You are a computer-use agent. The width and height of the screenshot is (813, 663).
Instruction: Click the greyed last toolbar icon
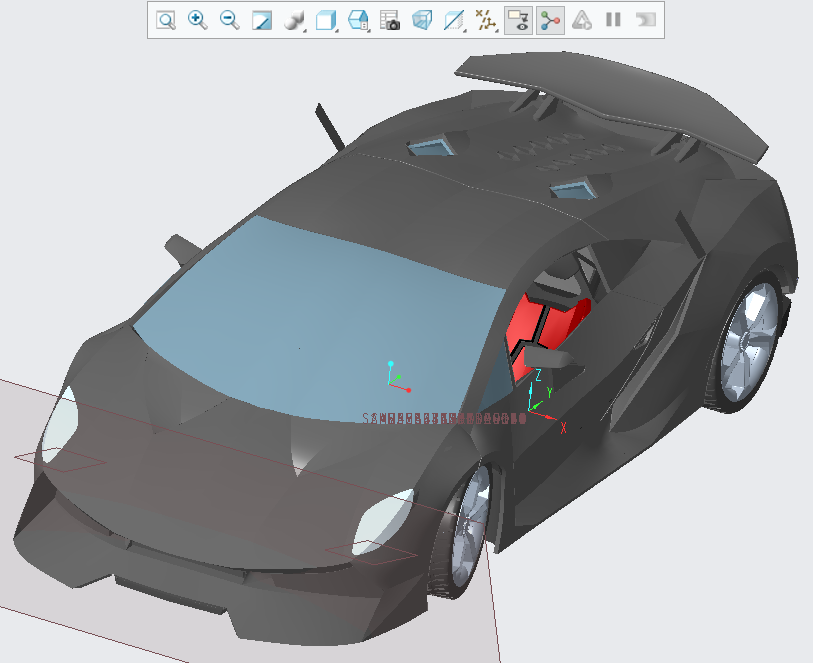646,20
